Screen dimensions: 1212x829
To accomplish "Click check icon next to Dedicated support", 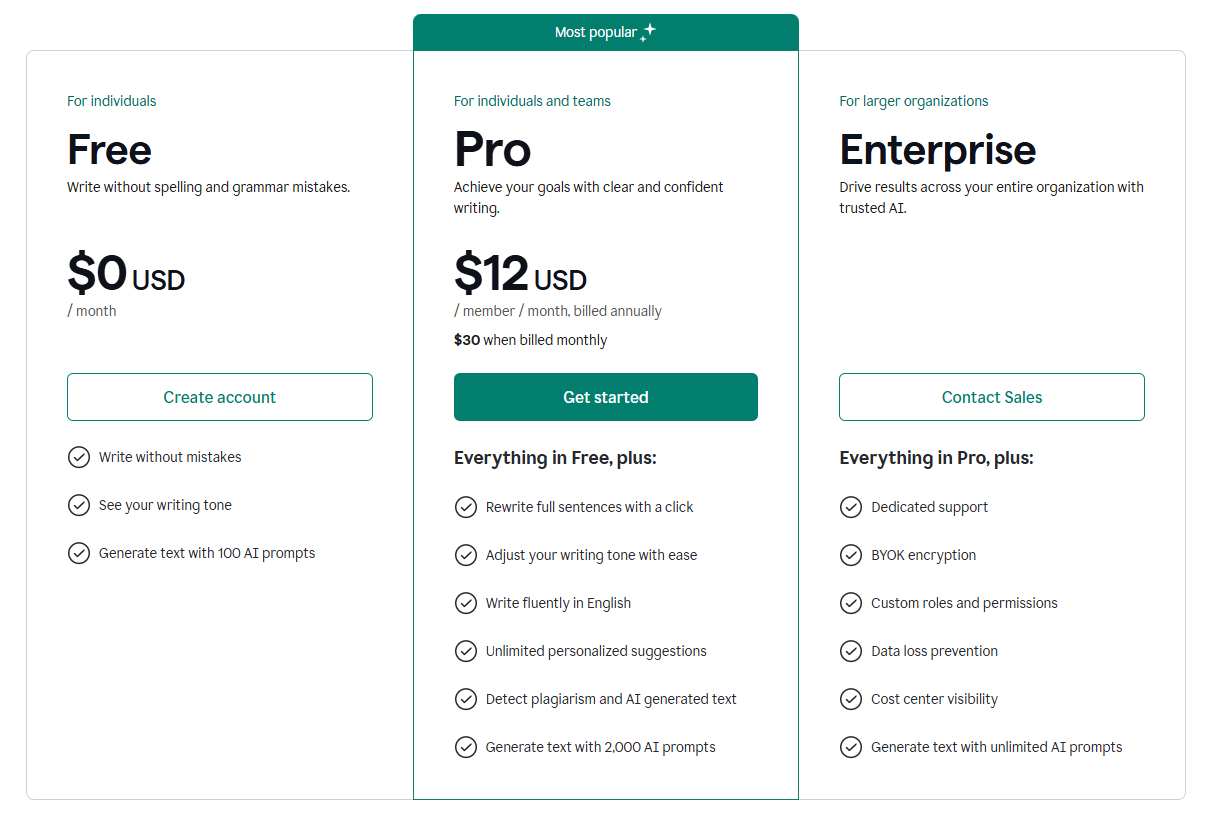I will 851,507.
